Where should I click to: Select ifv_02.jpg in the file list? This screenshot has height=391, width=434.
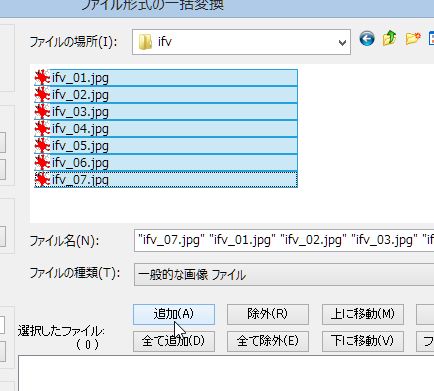coord(166,95)
